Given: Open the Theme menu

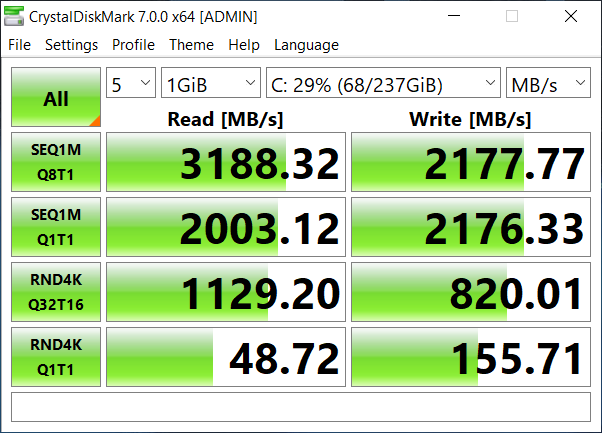Looking at the screenshot, I should click(x=191, y=45).
